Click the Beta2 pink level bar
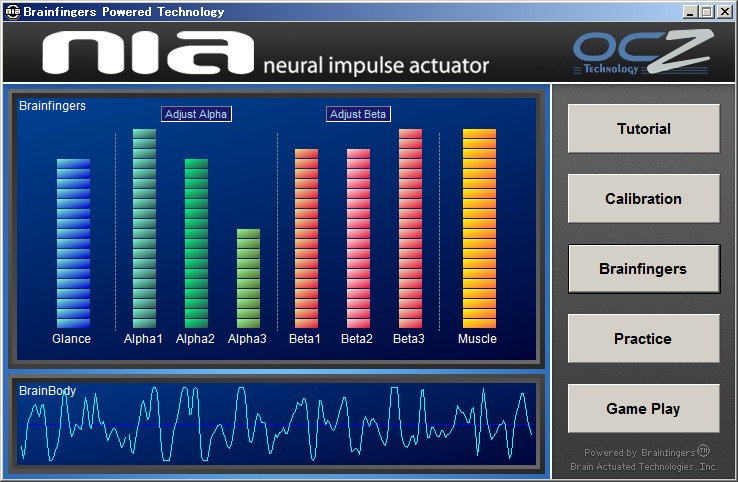The width and height of the screenshot is (738, 482). point(358,238)
